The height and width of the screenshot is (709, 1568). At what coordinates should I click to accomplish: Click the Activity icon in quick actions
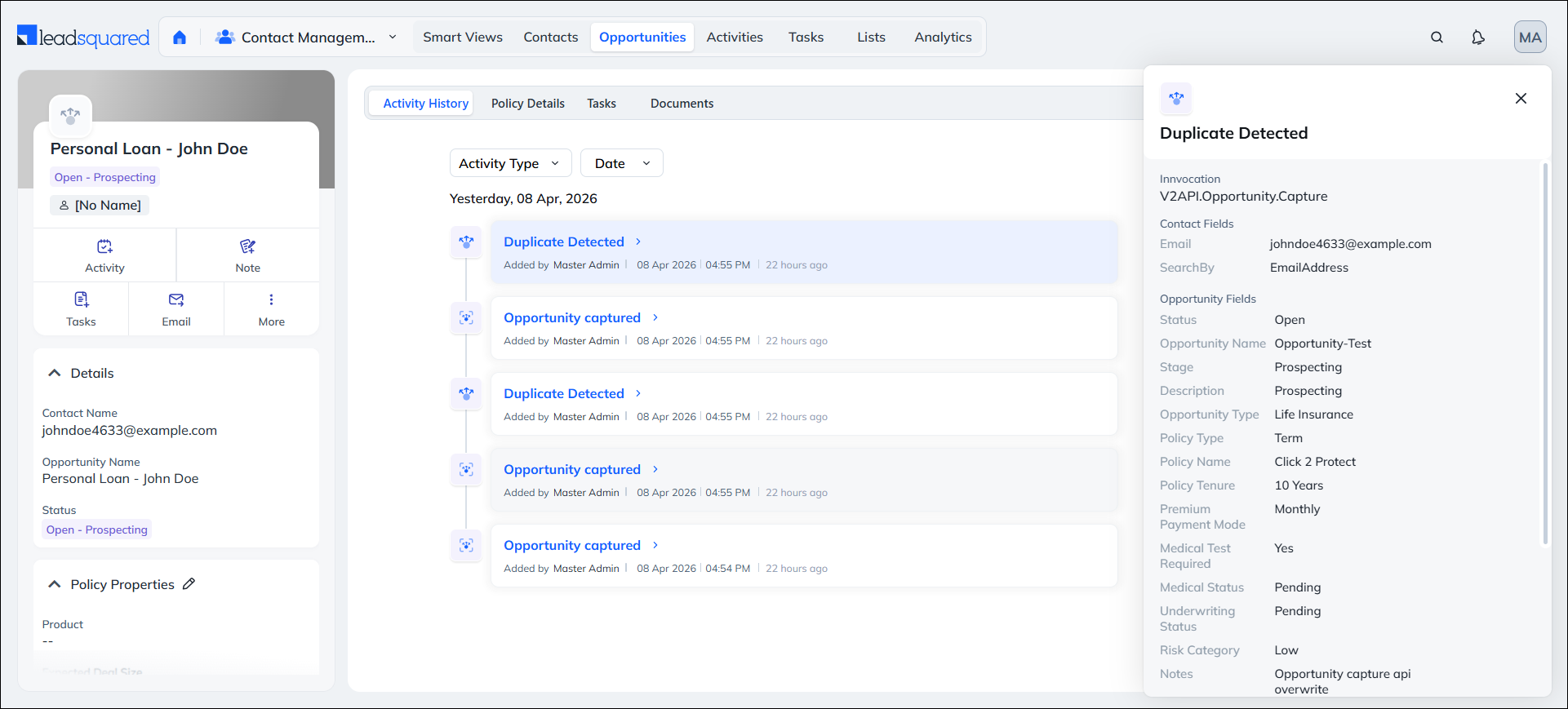(104, 246)
